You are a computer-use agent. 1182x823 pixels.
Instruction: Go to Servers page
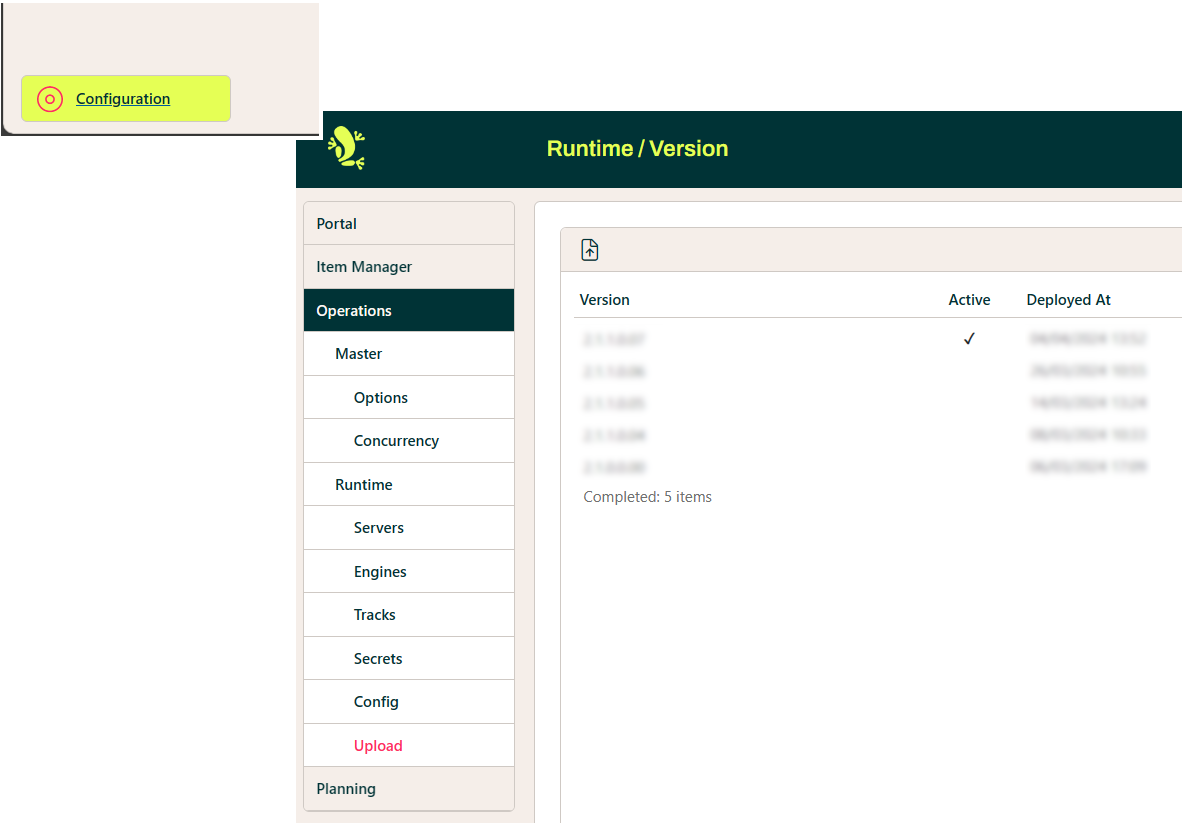click(x=379, y=528)
